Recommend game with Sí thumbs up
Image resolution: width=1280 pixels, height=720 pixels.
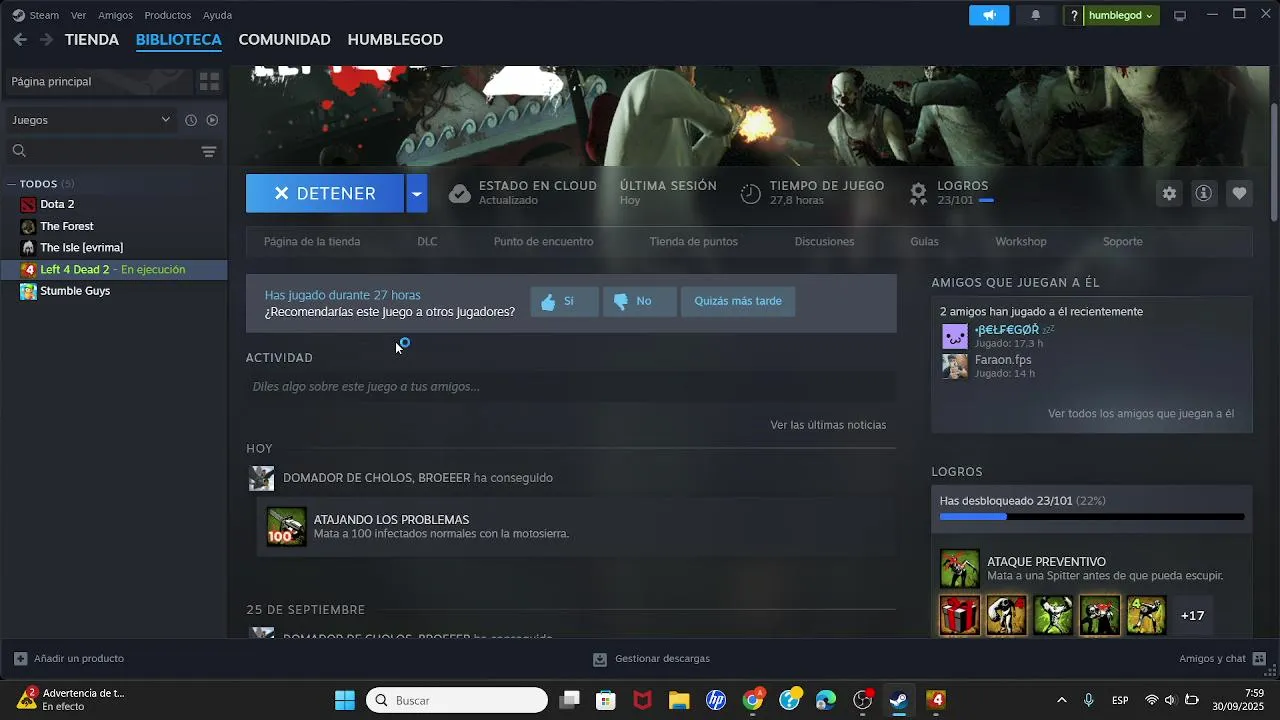click(564, 301)
